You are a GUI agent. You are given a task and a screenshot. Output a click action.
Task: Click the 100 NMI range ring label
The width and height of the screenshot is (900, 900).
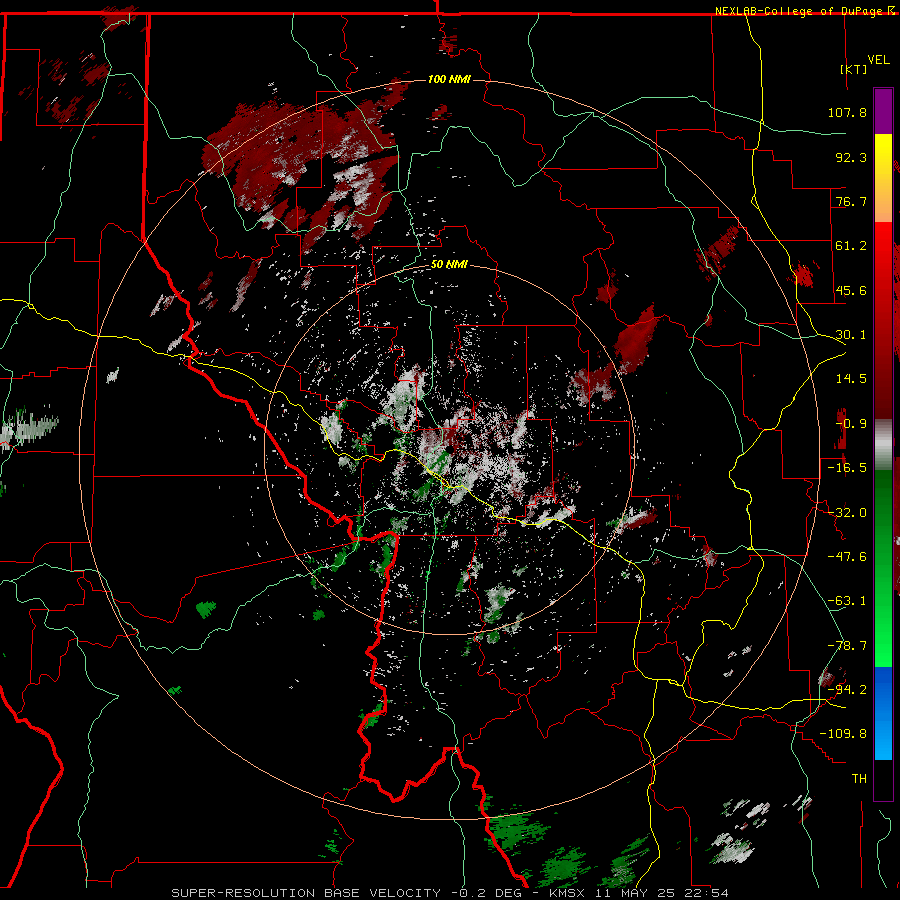(449, 79)
